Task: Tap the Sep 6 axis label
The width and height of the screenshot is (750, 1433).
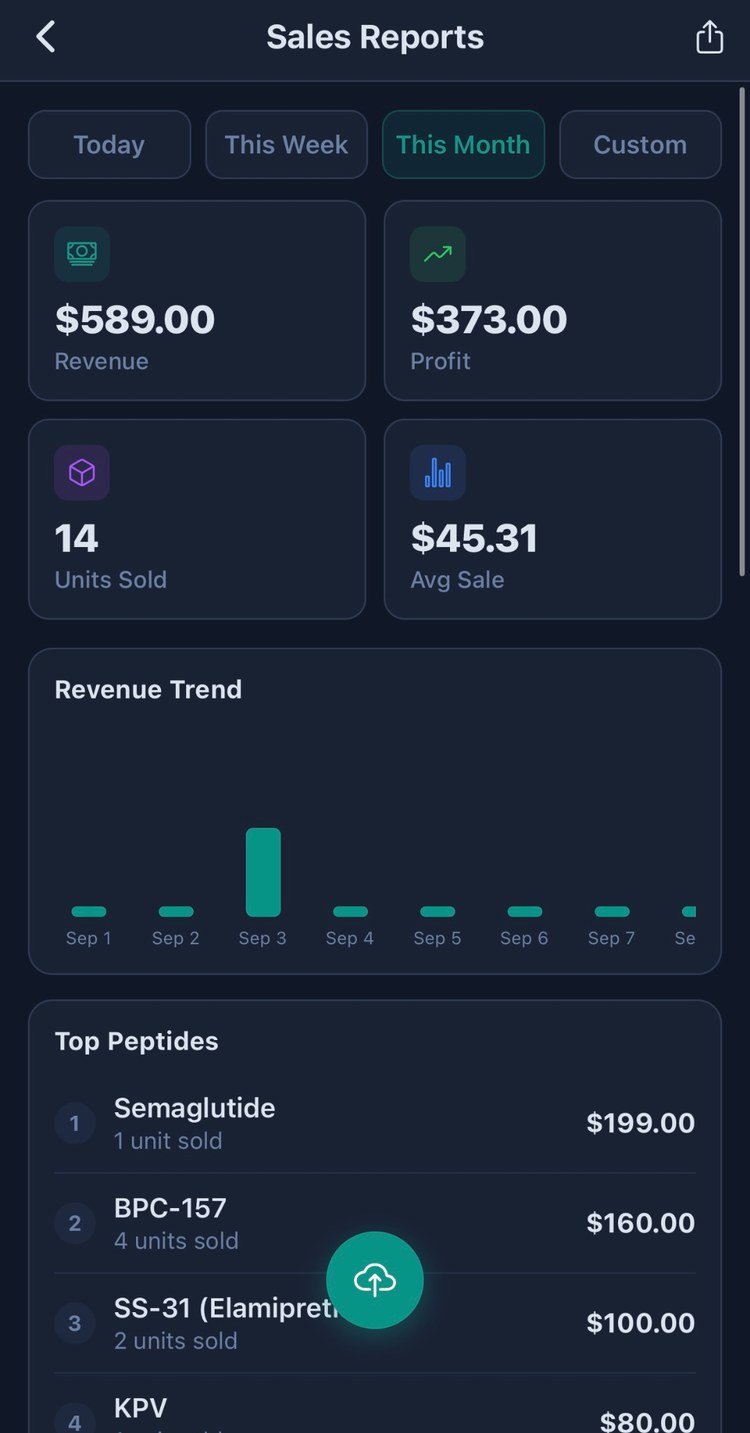Action: (524, 938)
